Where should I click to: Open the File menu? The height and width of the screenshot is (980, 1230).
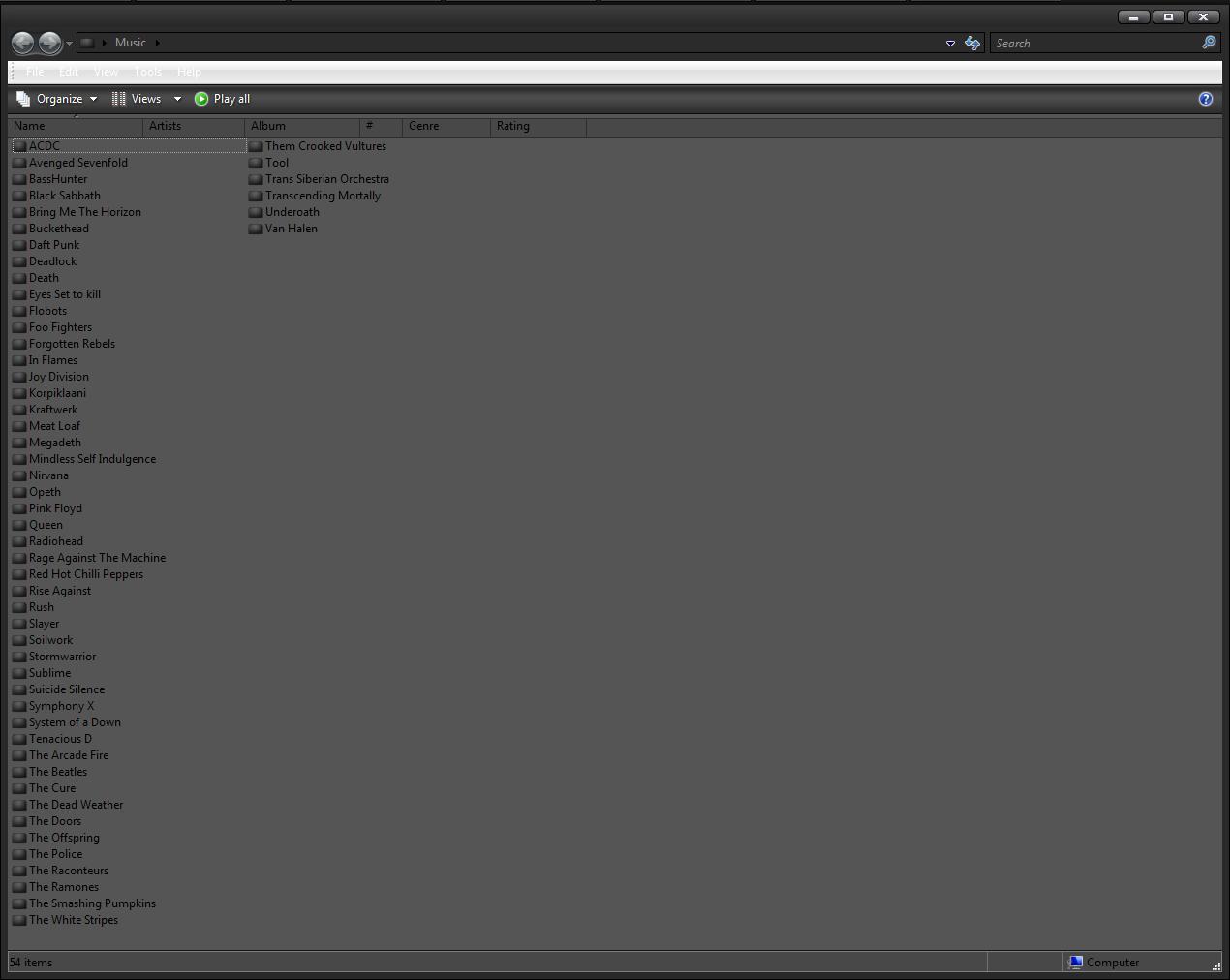pos(35,72)
